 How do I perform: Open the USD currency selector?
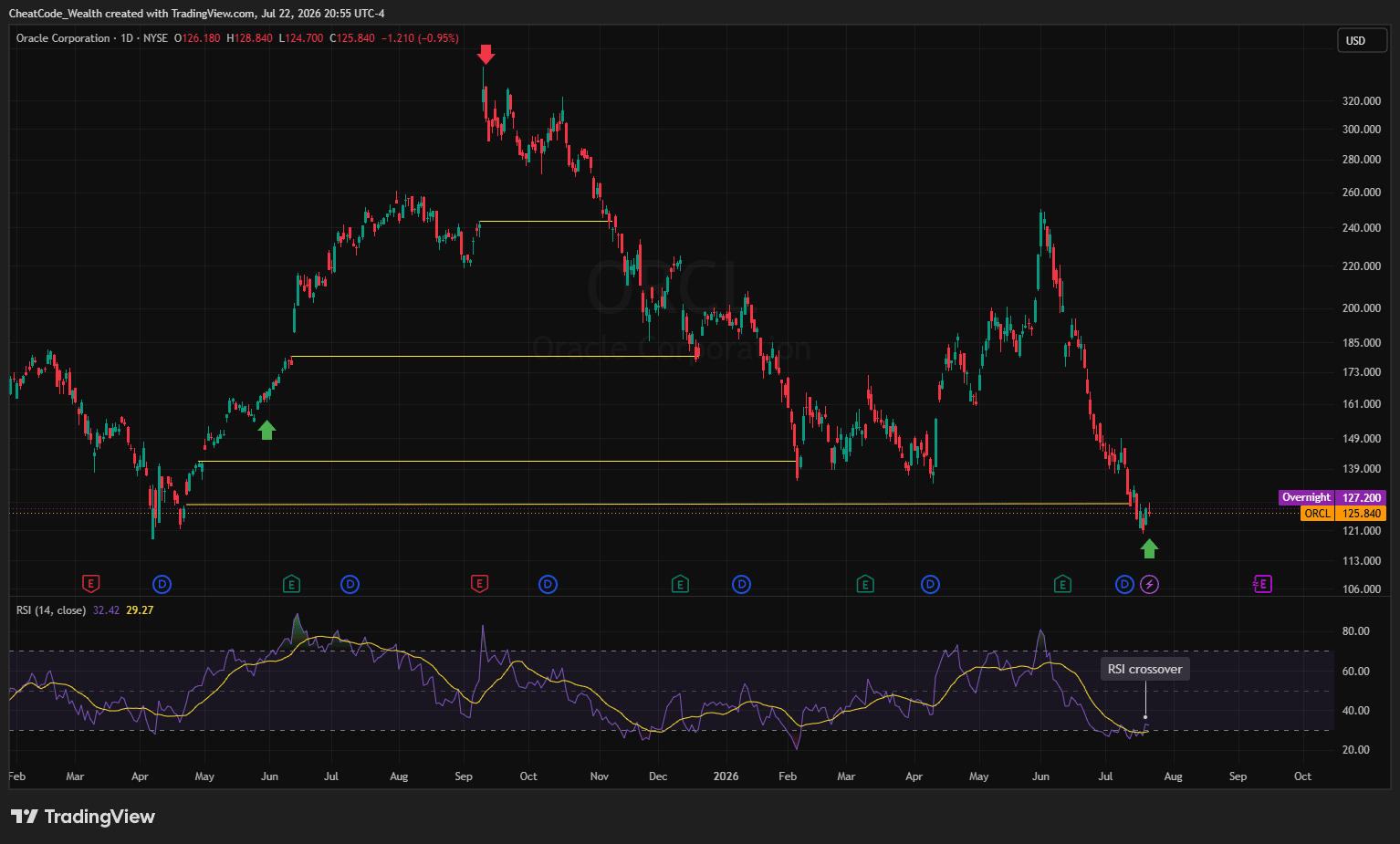point(1362,40)
